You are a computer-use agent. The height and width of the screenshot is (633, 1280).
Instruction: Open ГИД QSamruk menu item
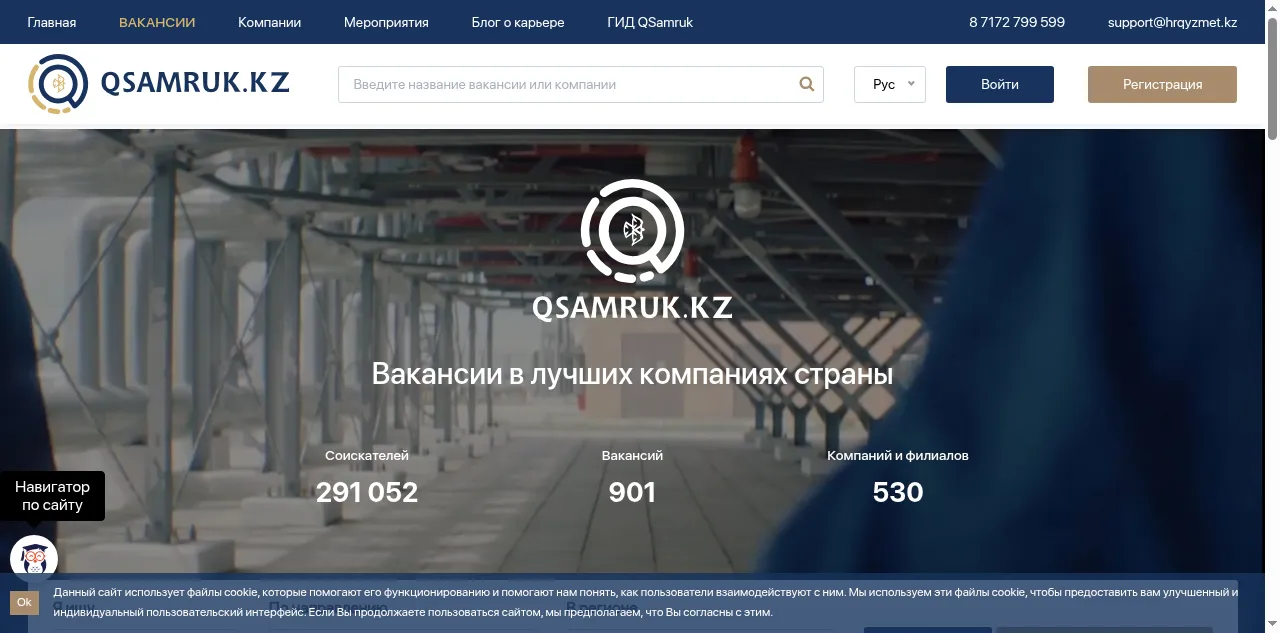point(650,22)
